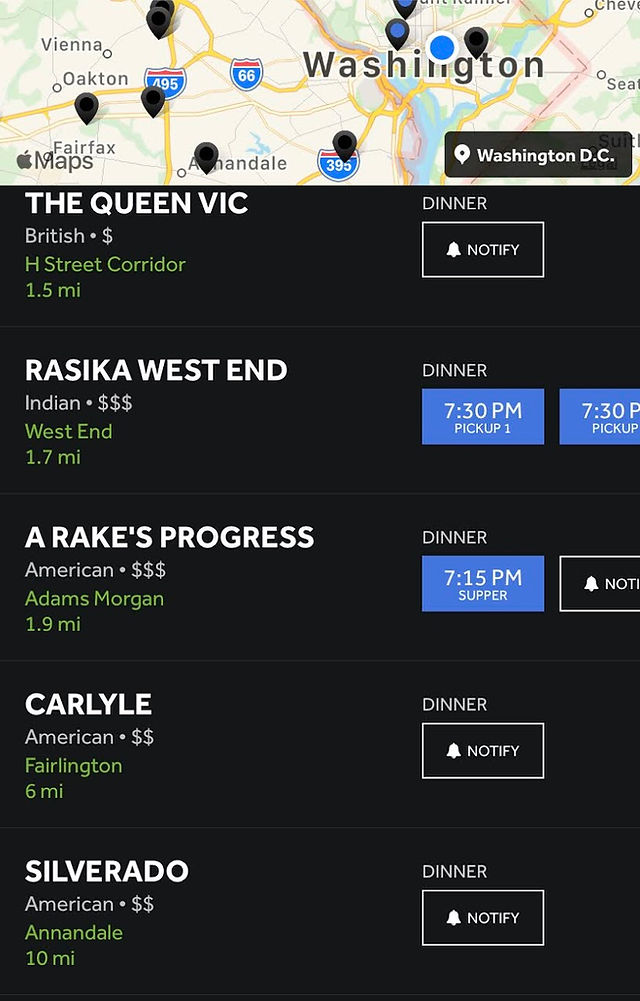Tap the black pin right of blue dot
The height and width of the screenshot is (1001, 640).
coord(476,41)
